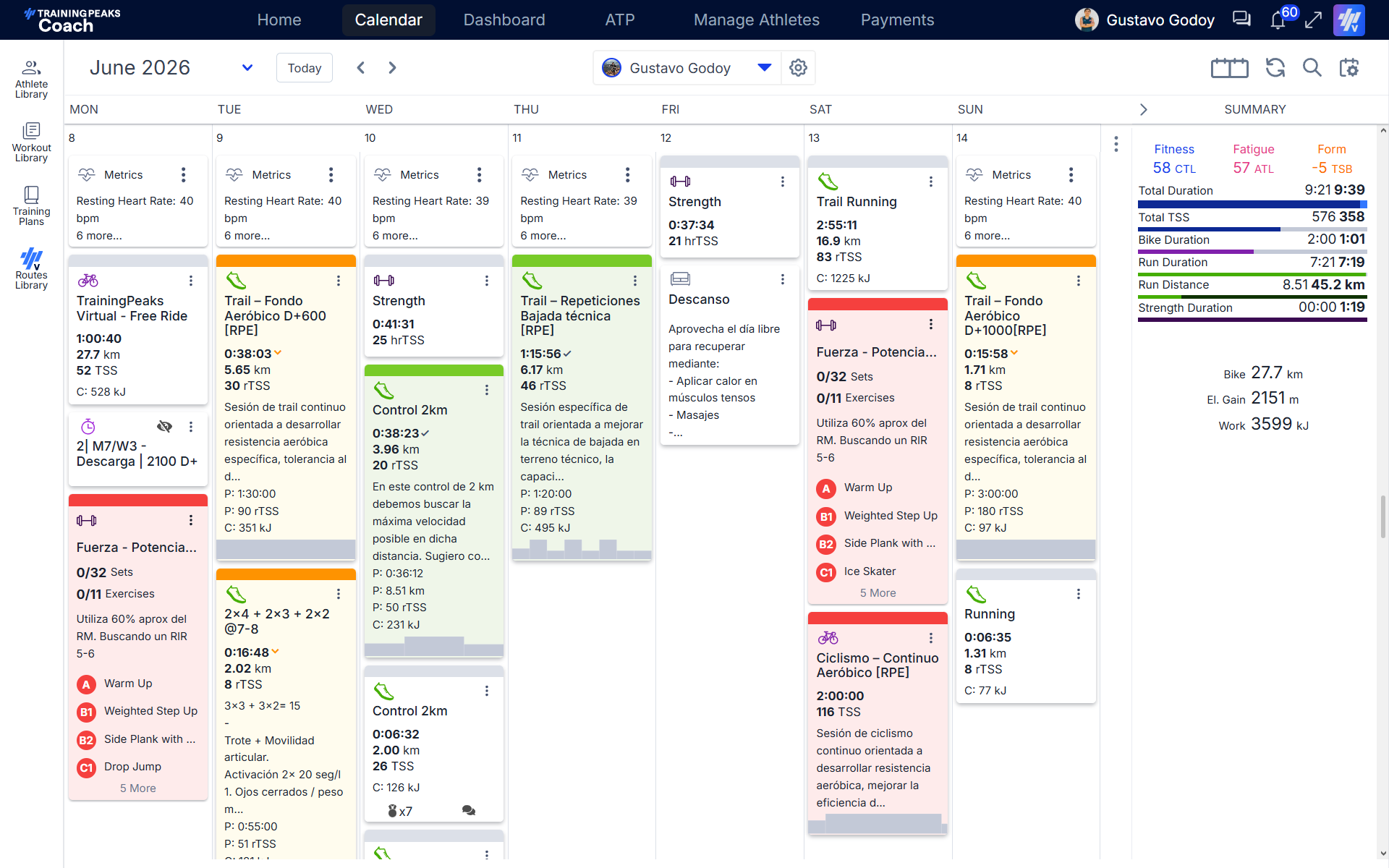Click the Total TSS progress bar
The width and height of the screenshot is (1389, 868).
(1252, 229)
